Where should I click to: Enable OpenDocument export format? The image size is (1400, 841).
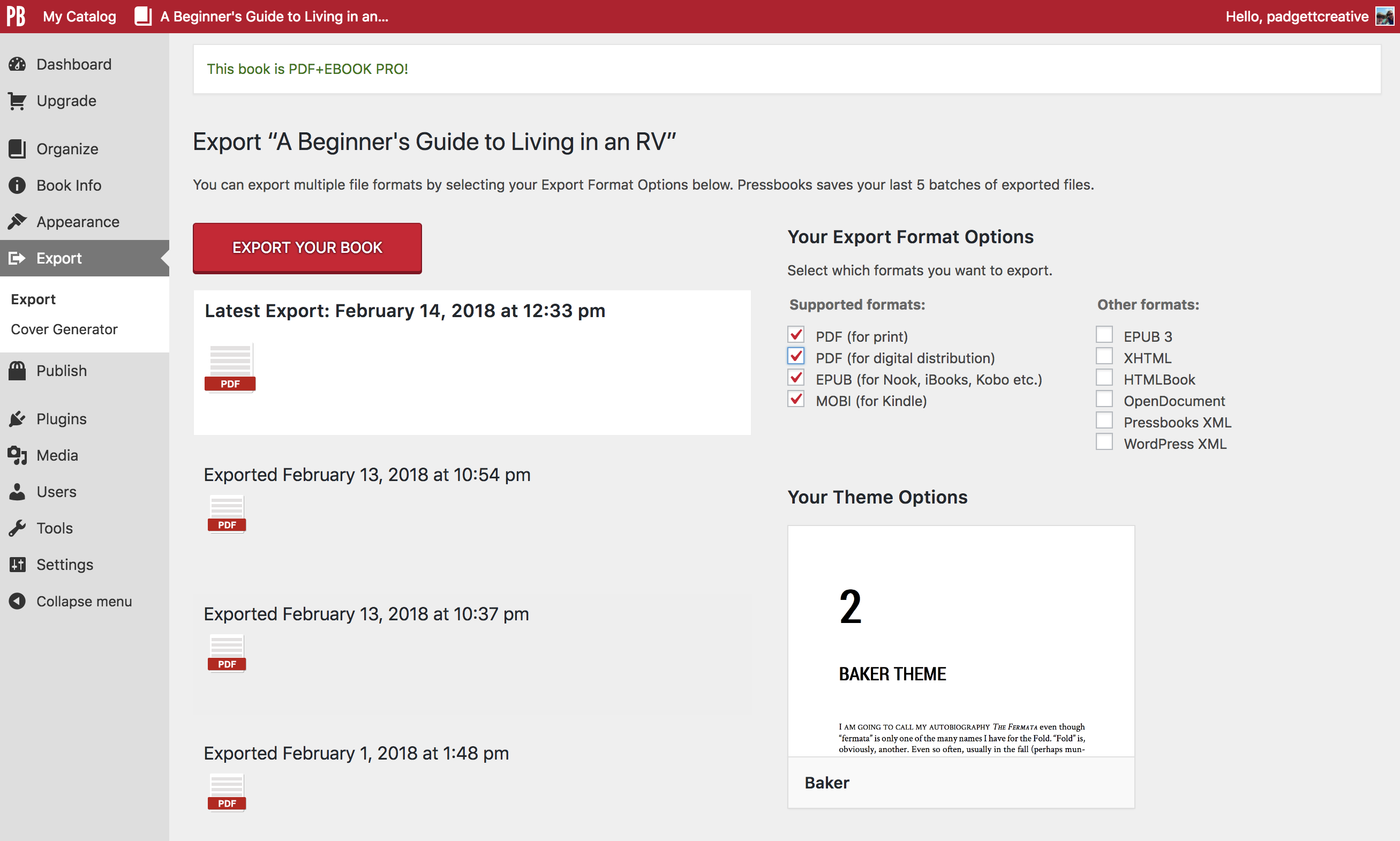(1104, 400)
